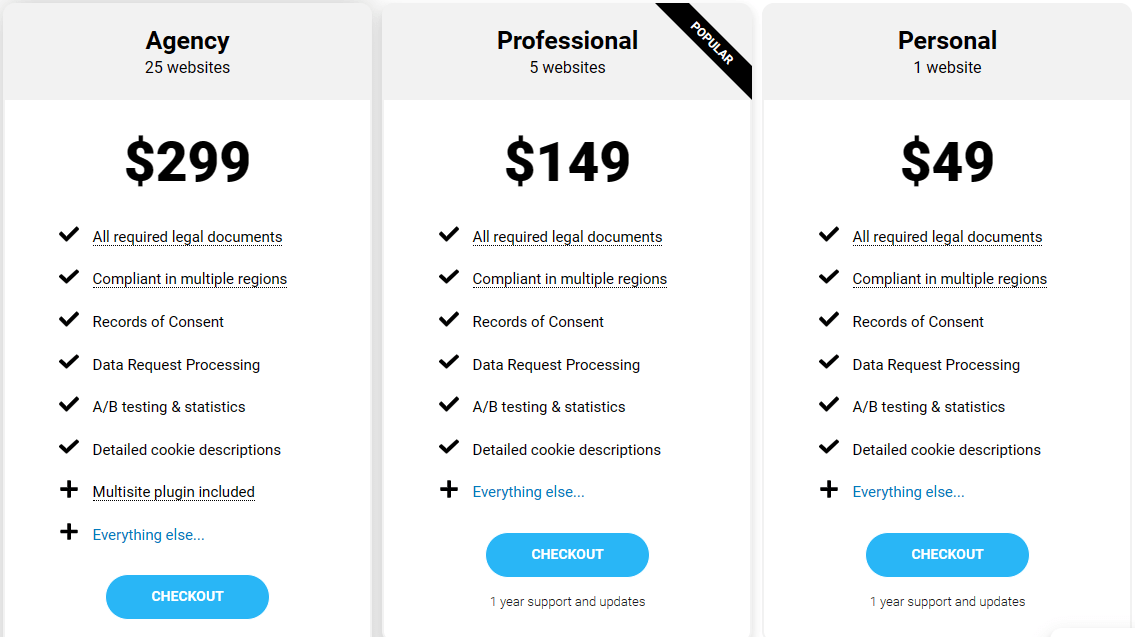Click the POPULAR corner ribbon
This screenshot has width=1135, height=637.
coord(712,42)
